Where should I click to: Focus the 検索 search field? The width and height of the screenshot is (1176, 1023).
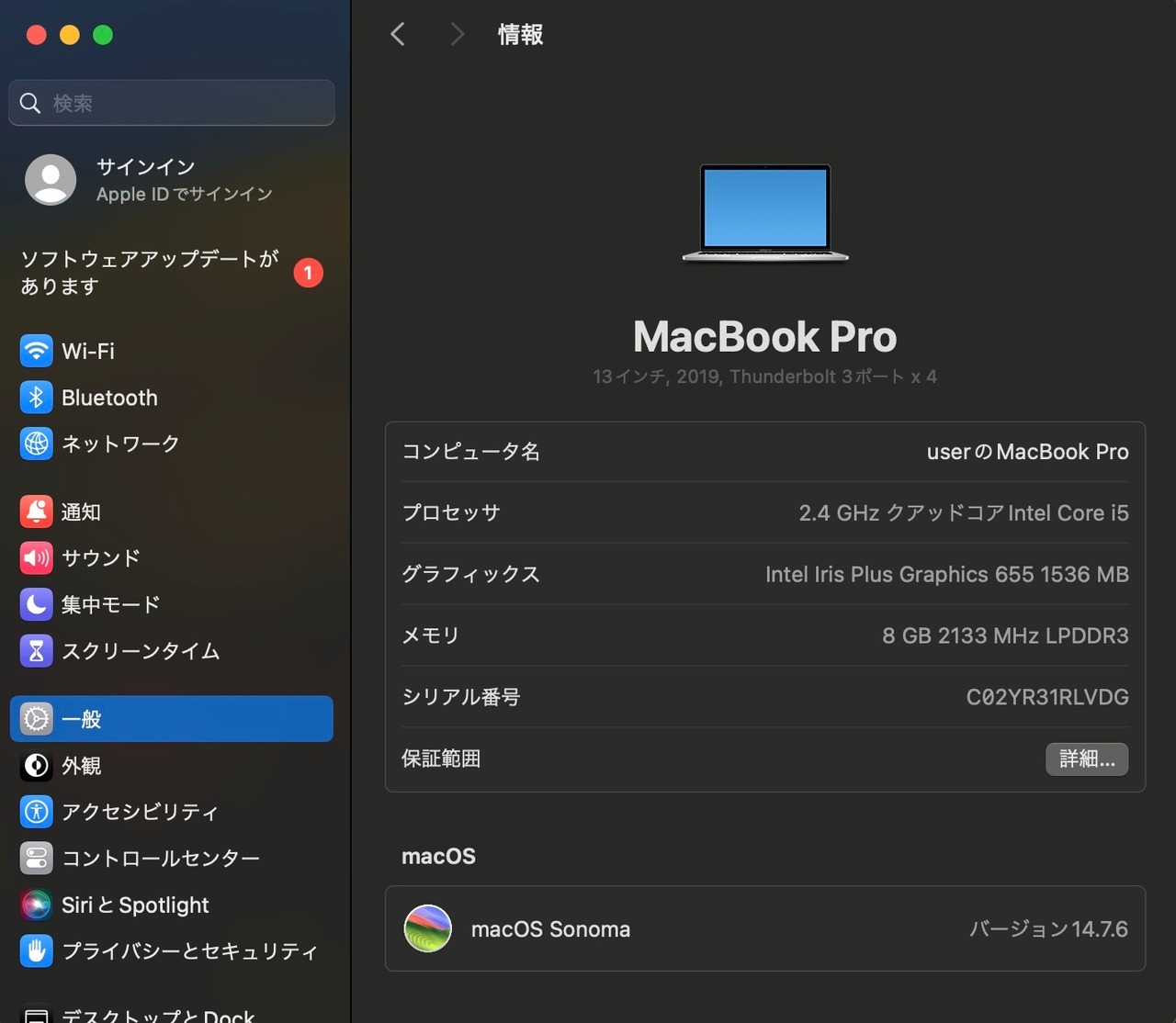point(172,103)
